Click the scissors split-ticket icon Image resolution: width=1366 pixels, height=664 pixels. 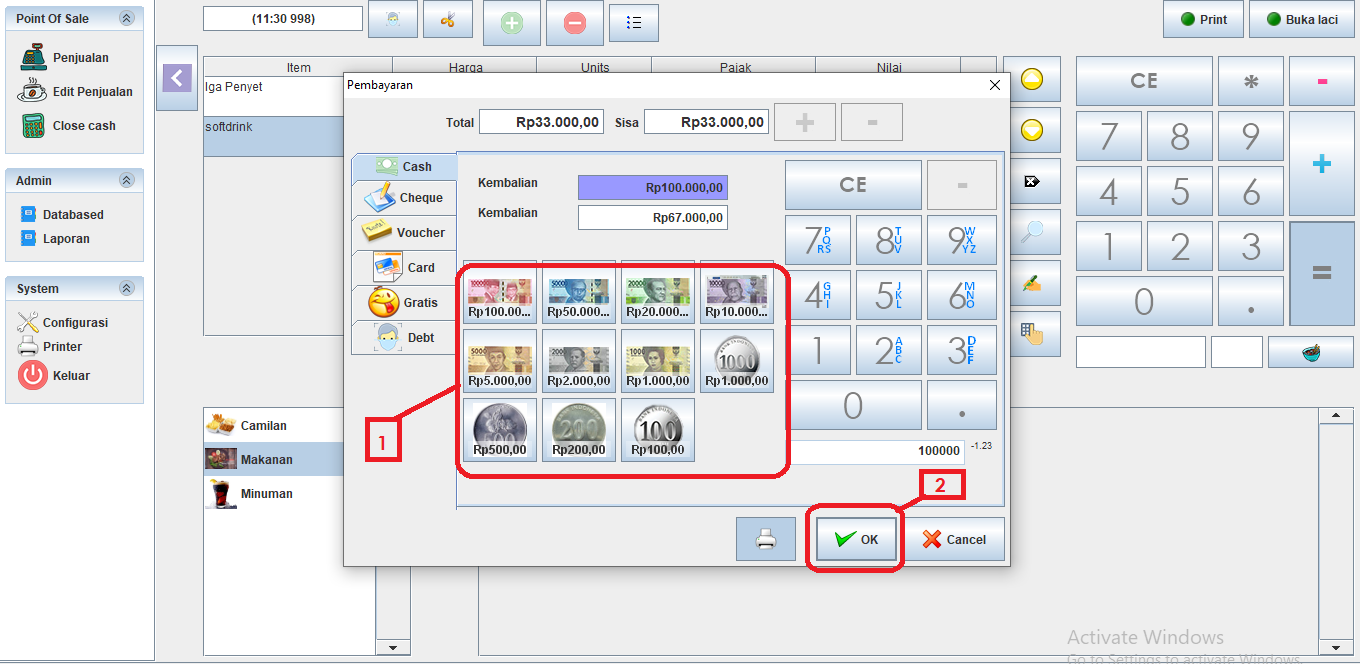447,20
